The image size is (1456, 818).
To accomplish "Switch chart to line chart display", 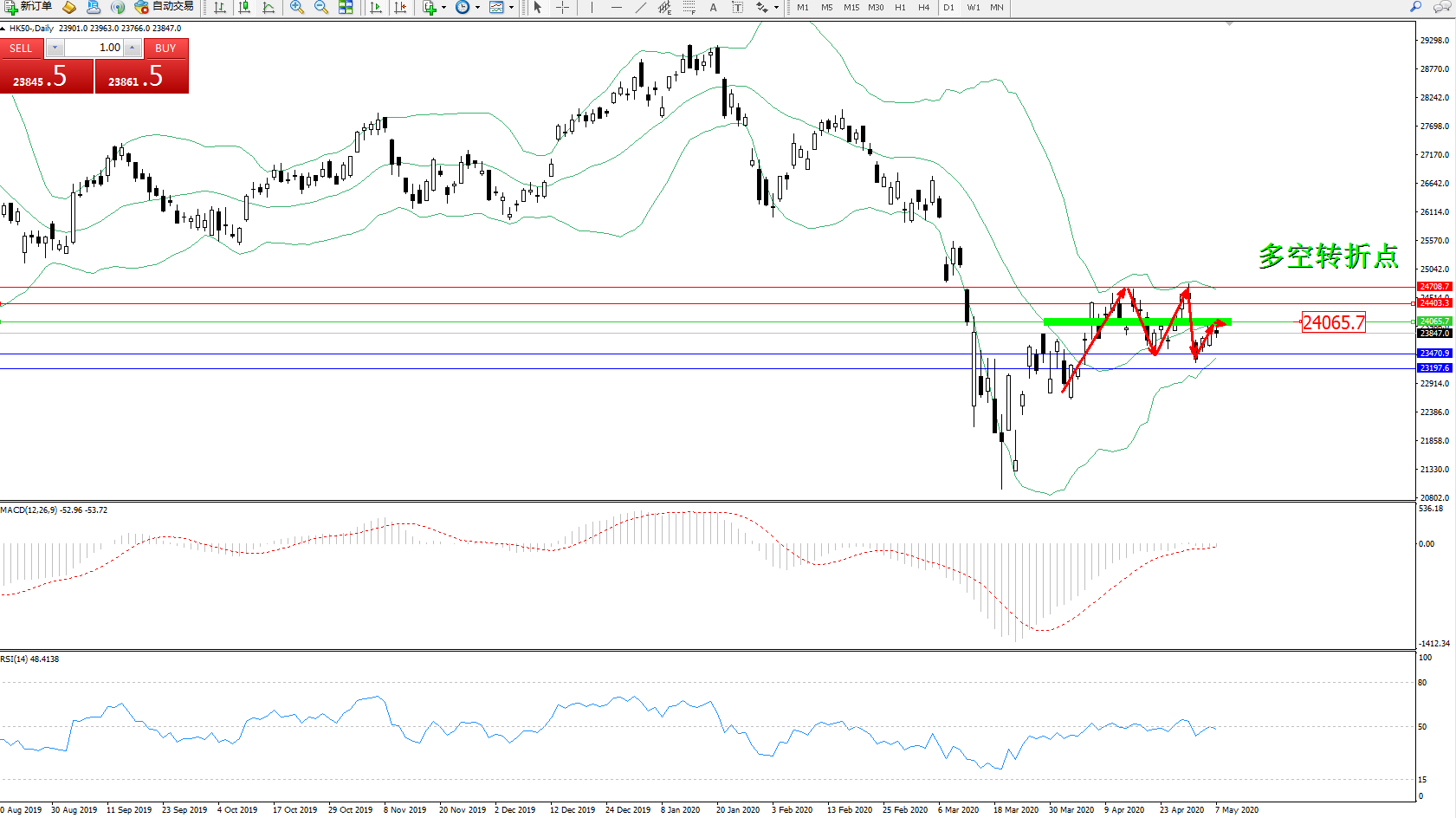I will [269, 7].
